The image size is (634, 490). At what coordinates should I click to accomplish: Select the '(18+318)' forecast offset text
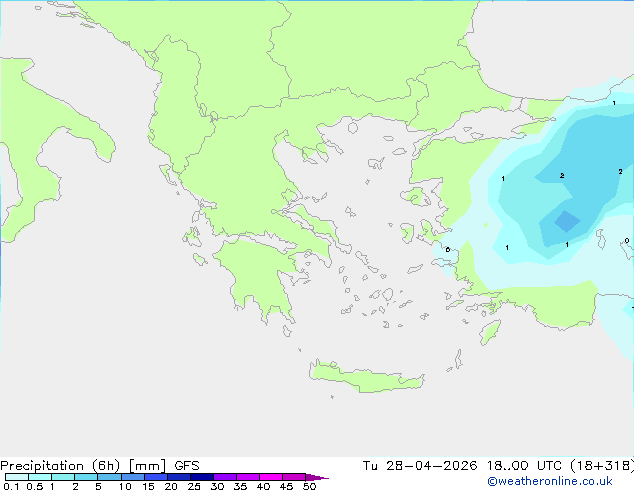602,466
